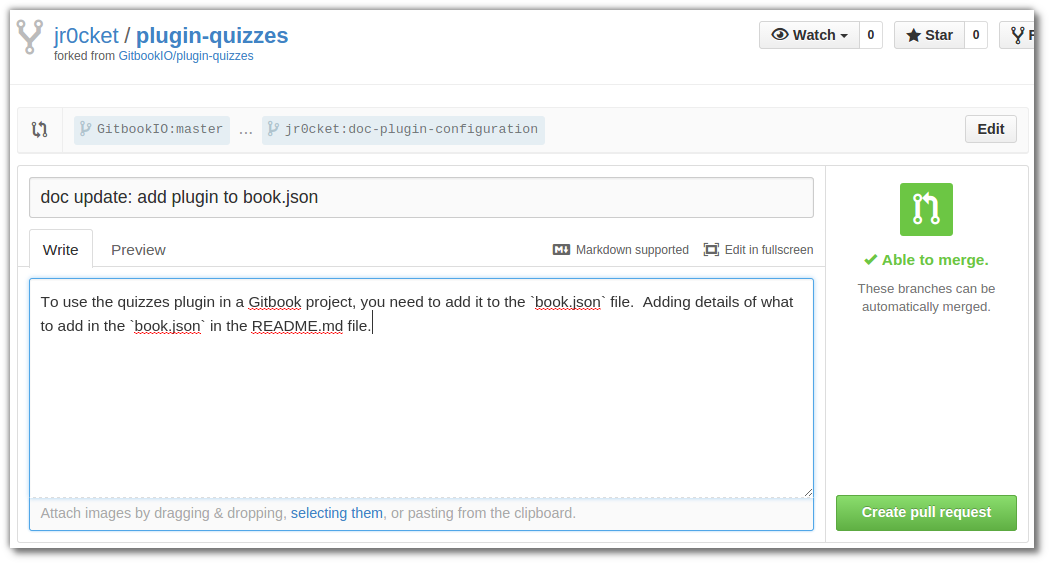Click the branch icon in jr0cket:doc-plugin-configuration

click(x=273, y=128)
